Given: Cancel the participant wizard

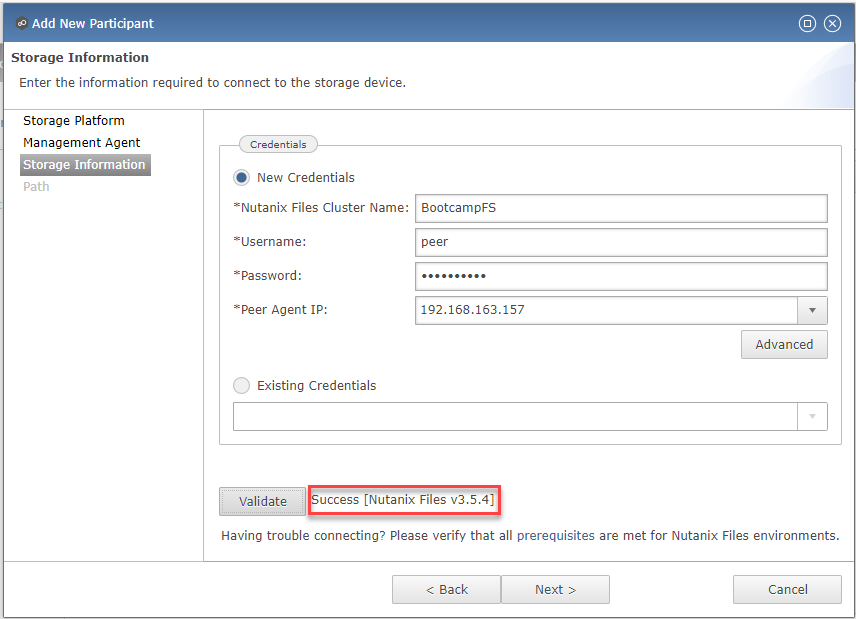Looking at the screenshot, I should [787, 590].
